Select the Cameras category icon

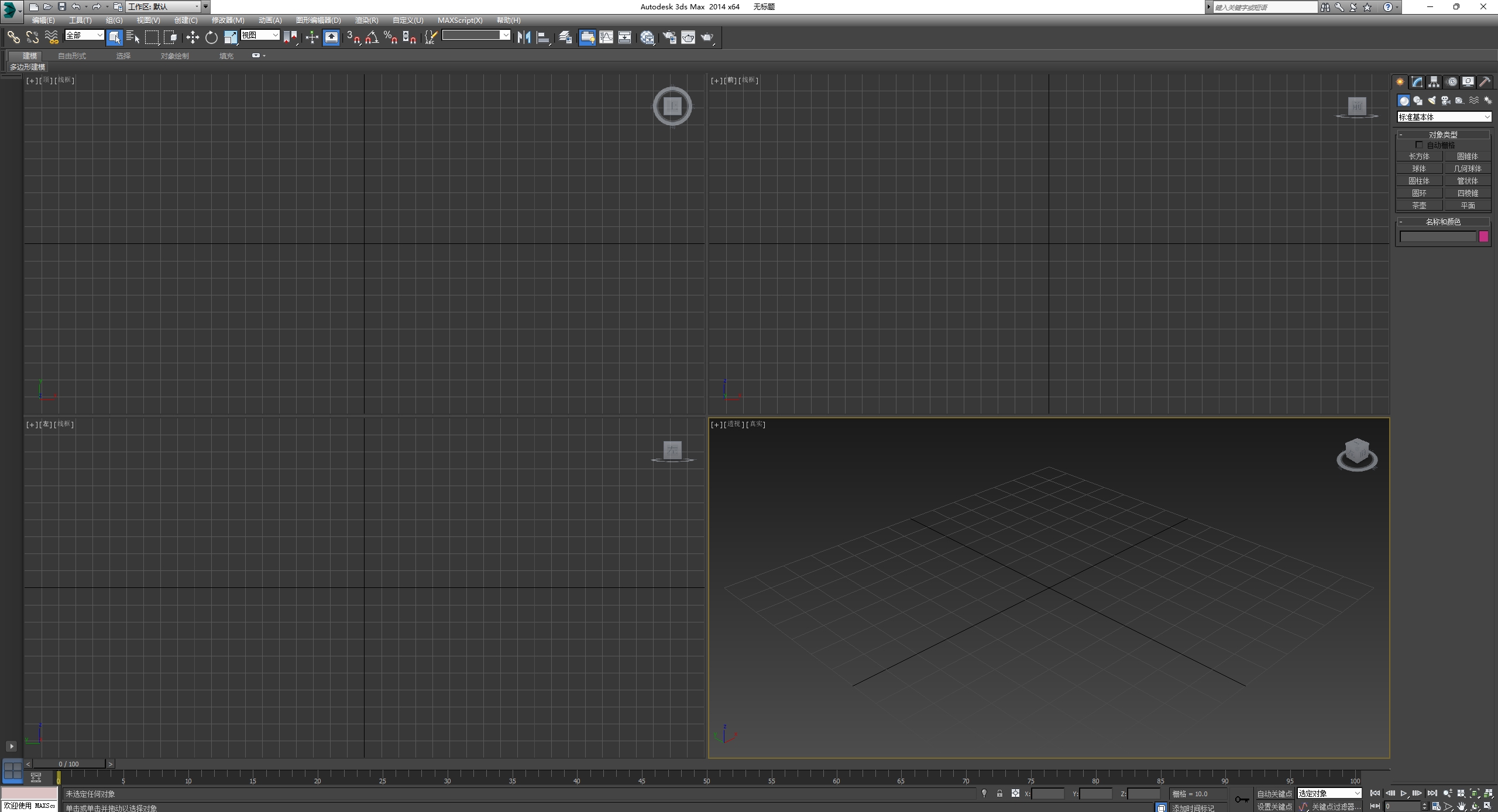[x=1445, y=101]
